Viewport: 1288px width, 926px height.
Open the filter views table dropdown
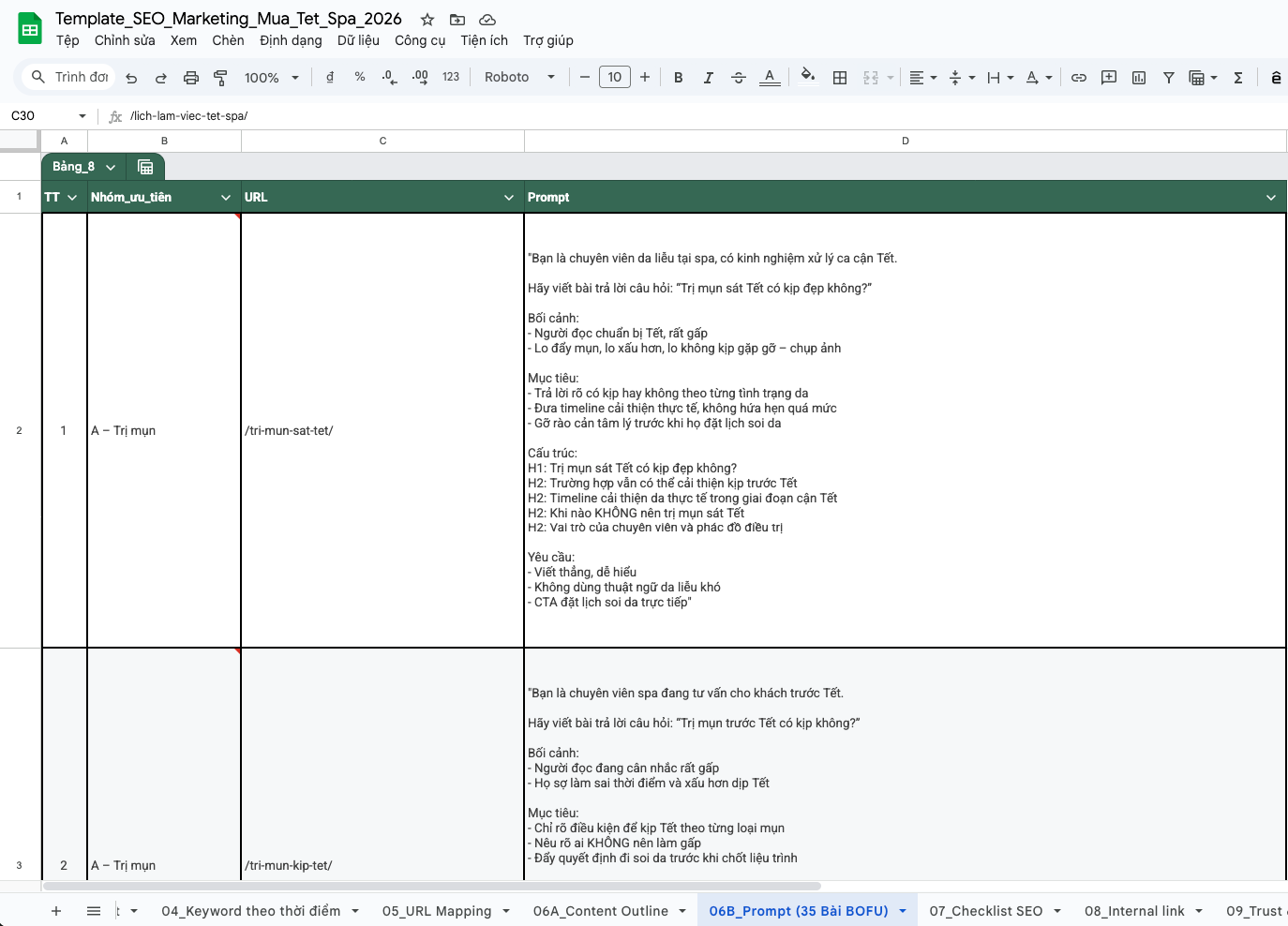tap(1203, 78)
